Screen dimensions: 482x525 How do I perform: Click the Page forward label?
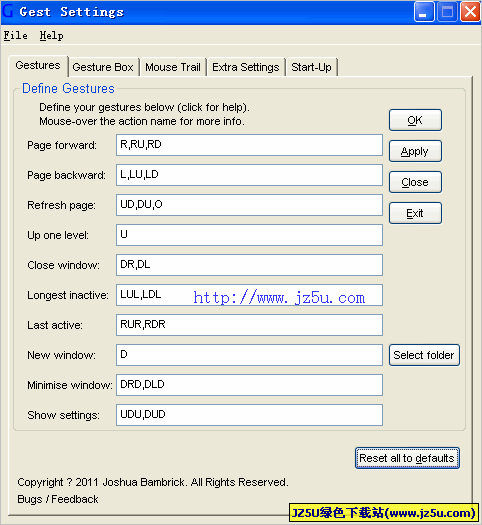[62, 145]
